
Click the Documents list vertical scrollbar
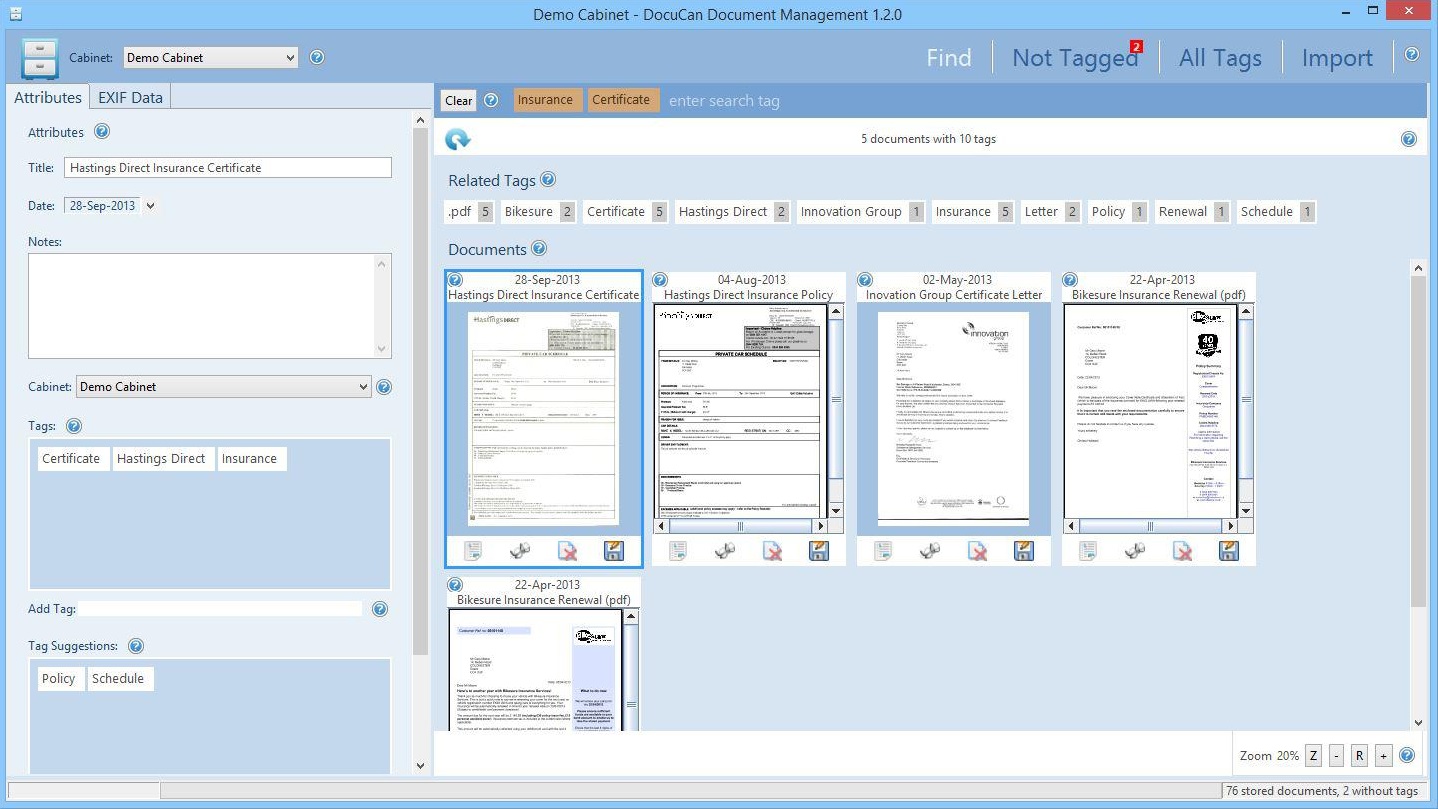[x=1418, y=494]
